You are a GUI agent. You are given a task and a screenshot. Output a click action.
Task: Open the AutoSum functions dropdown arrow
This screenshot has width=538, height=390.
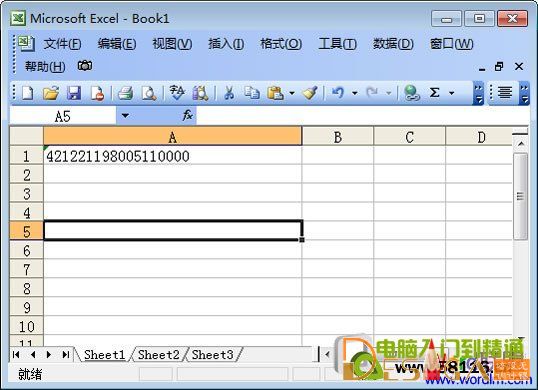click(452, 93)
